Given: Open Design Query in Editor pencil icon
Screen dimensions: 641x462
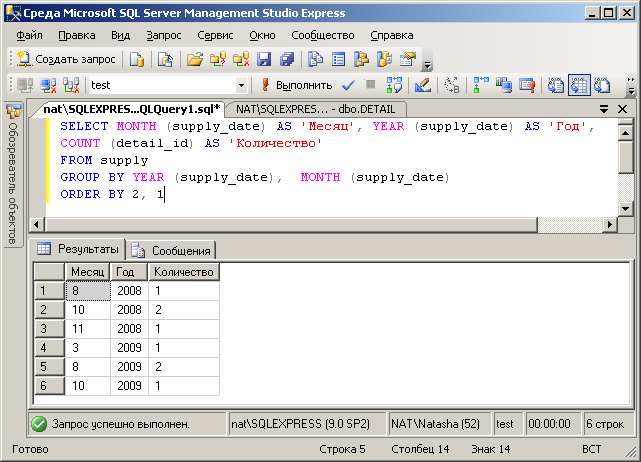Looking at the screenshot, I should pos(423,85).
